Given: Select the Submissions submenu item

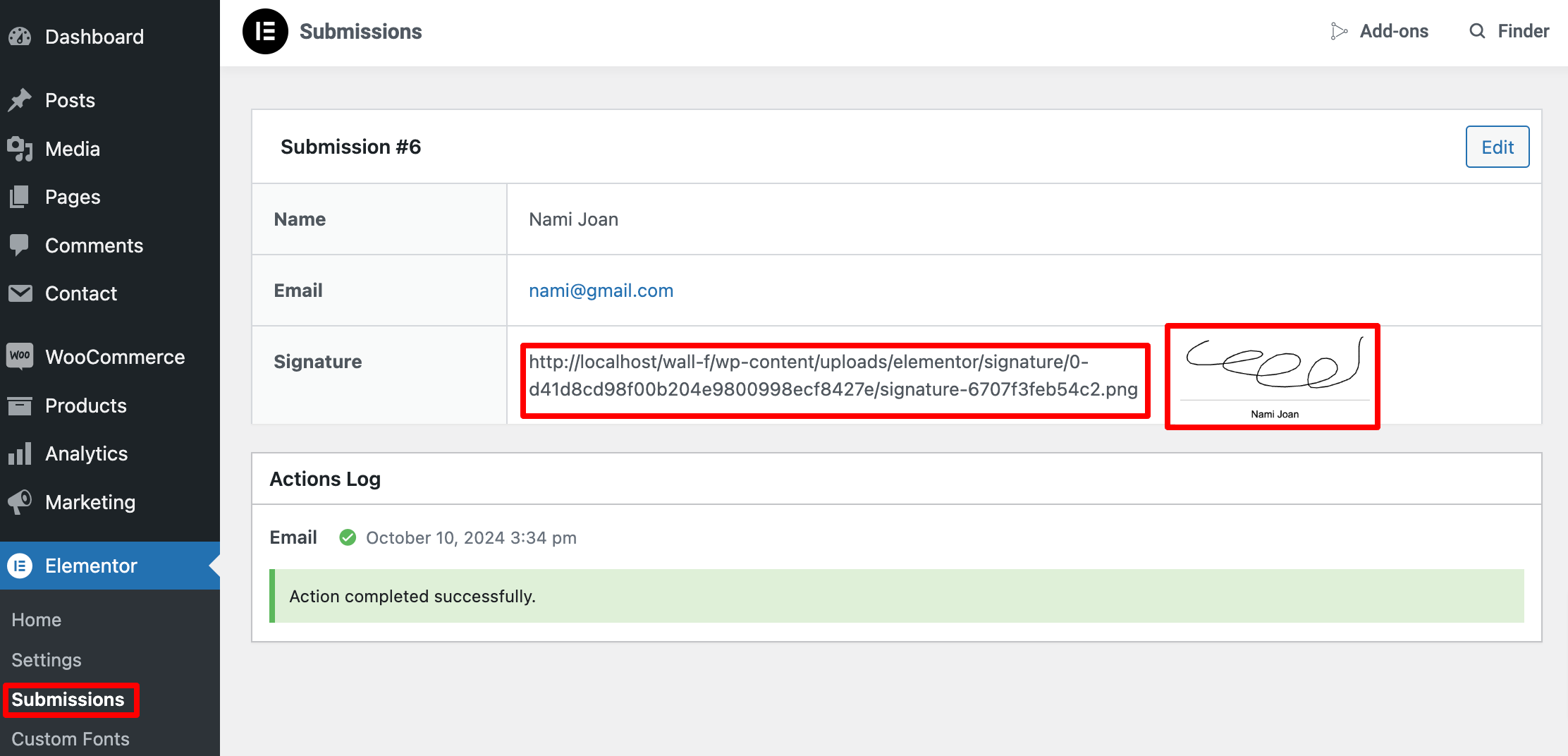Looking at the screenshot, I should [x=68, y=700].
